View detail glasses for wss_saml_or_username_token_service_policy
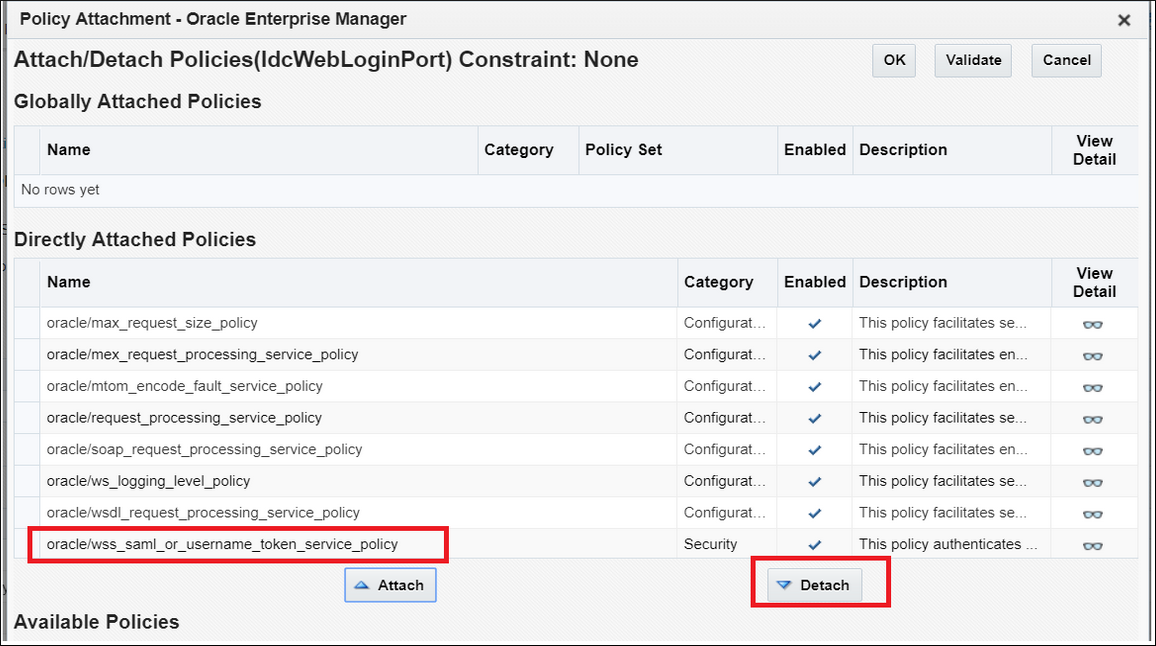 point(1093,546)
